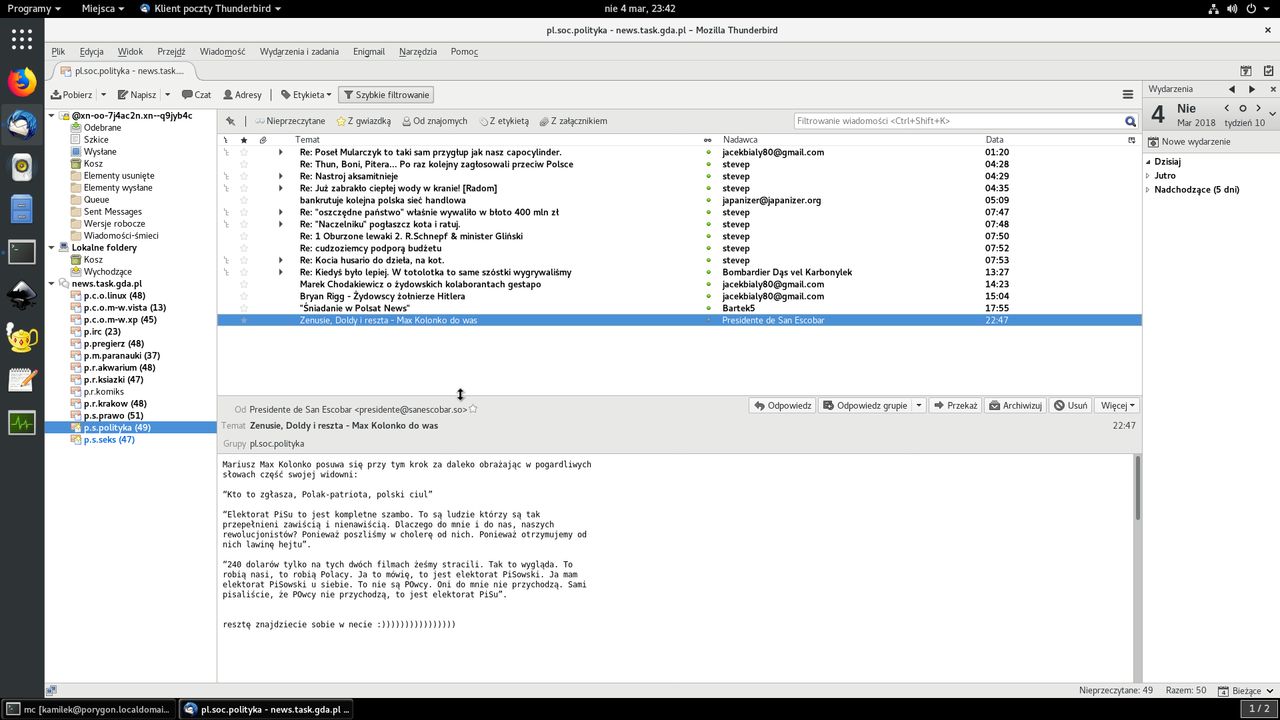This screenshot has height=720, width=1280.
Task: Click Napisz to compose a message
Action: [x=137, y=95]
